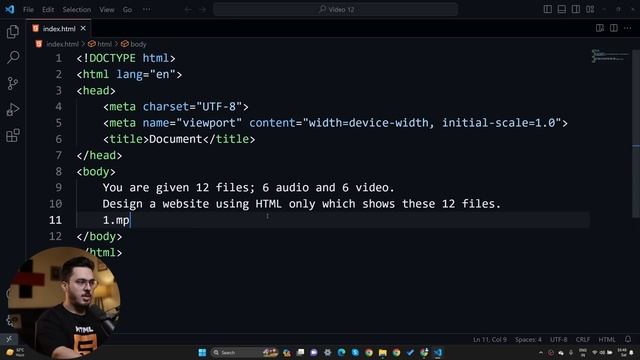Image resolution: width=640 pixels, height=360 pixels.
Task: Open the Selection menu
Action: [x=76, y=9]
